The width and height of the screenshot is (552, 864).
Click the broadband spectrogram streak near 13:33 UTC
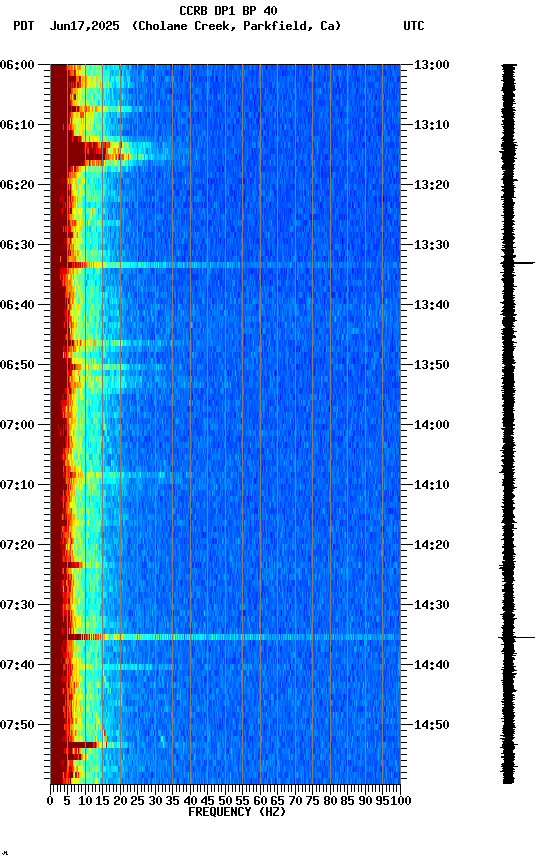(234, 265)
